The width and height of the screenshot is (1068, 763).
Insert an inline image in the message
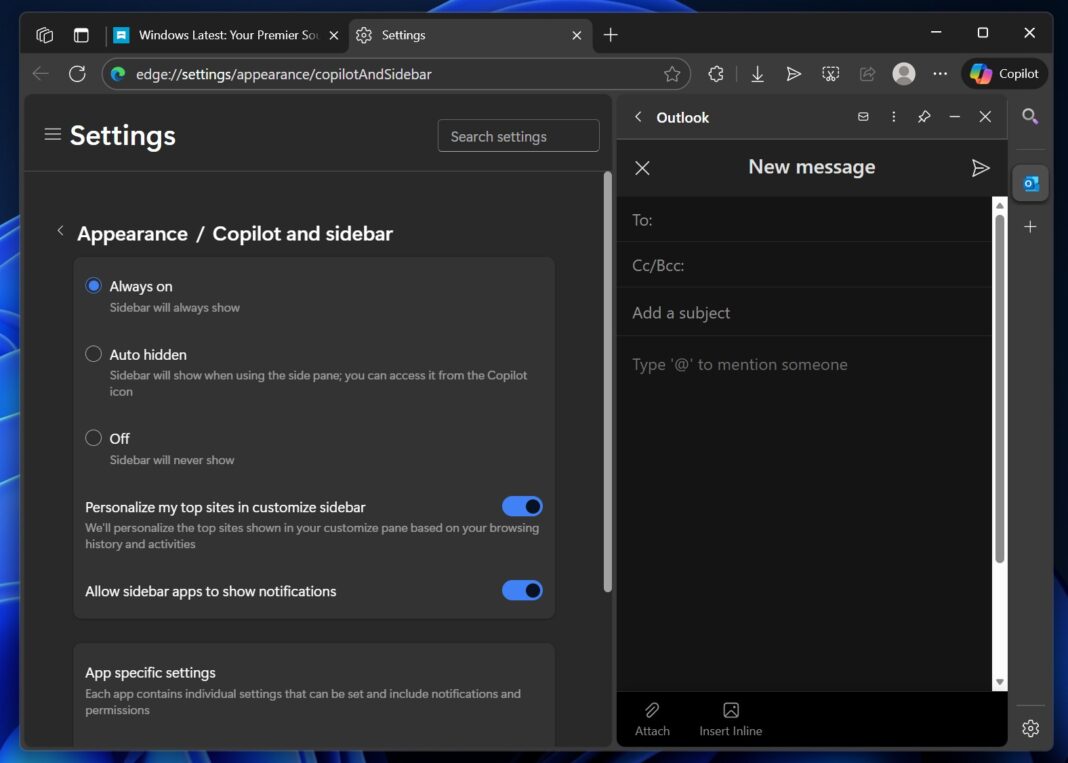[729, 720]
